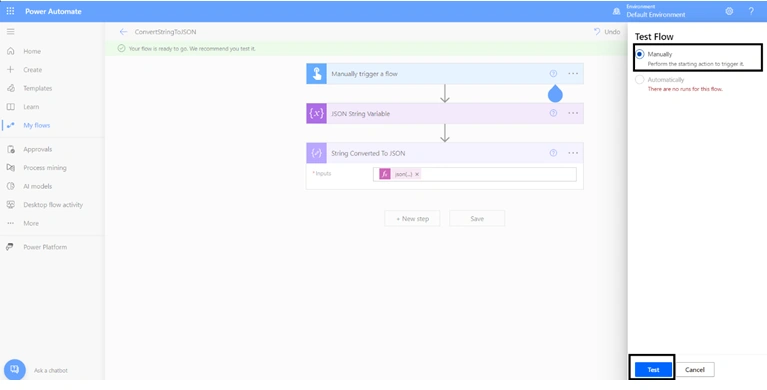Viewport: 767px width, 390px height.
Task: Click the Undo arrow icon
Action: pyautogui.click(x=597, y=31)
